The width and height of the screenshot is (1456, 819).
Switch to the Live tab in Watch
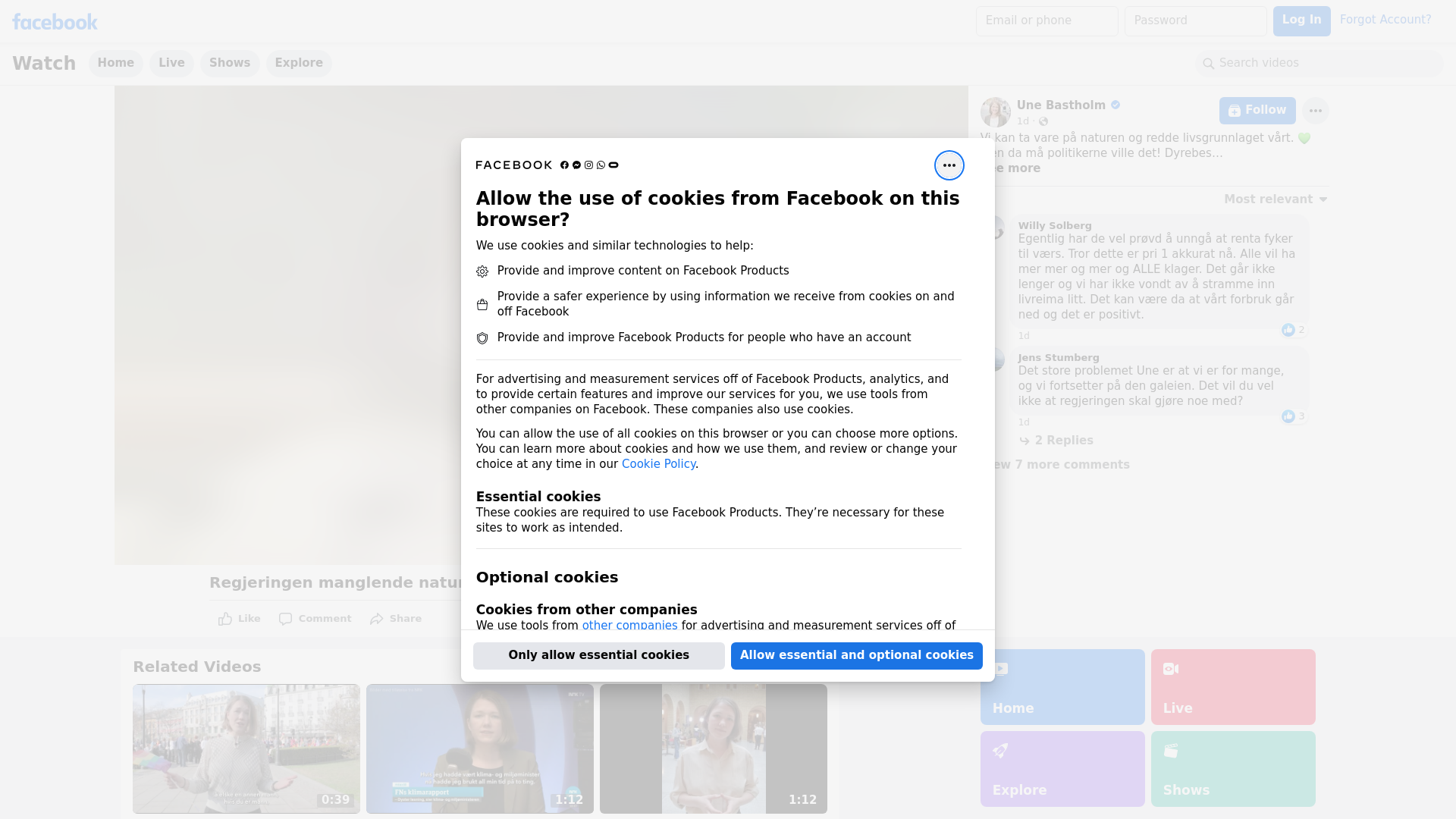tap(171, 63)
